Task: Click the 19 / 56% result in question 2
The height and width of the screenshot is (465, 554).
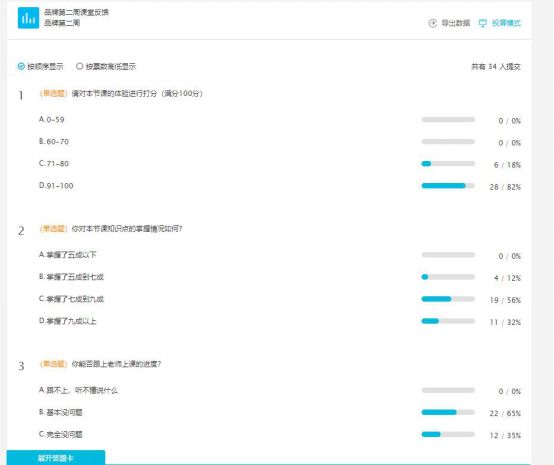Action: click(x=505, y=300)
